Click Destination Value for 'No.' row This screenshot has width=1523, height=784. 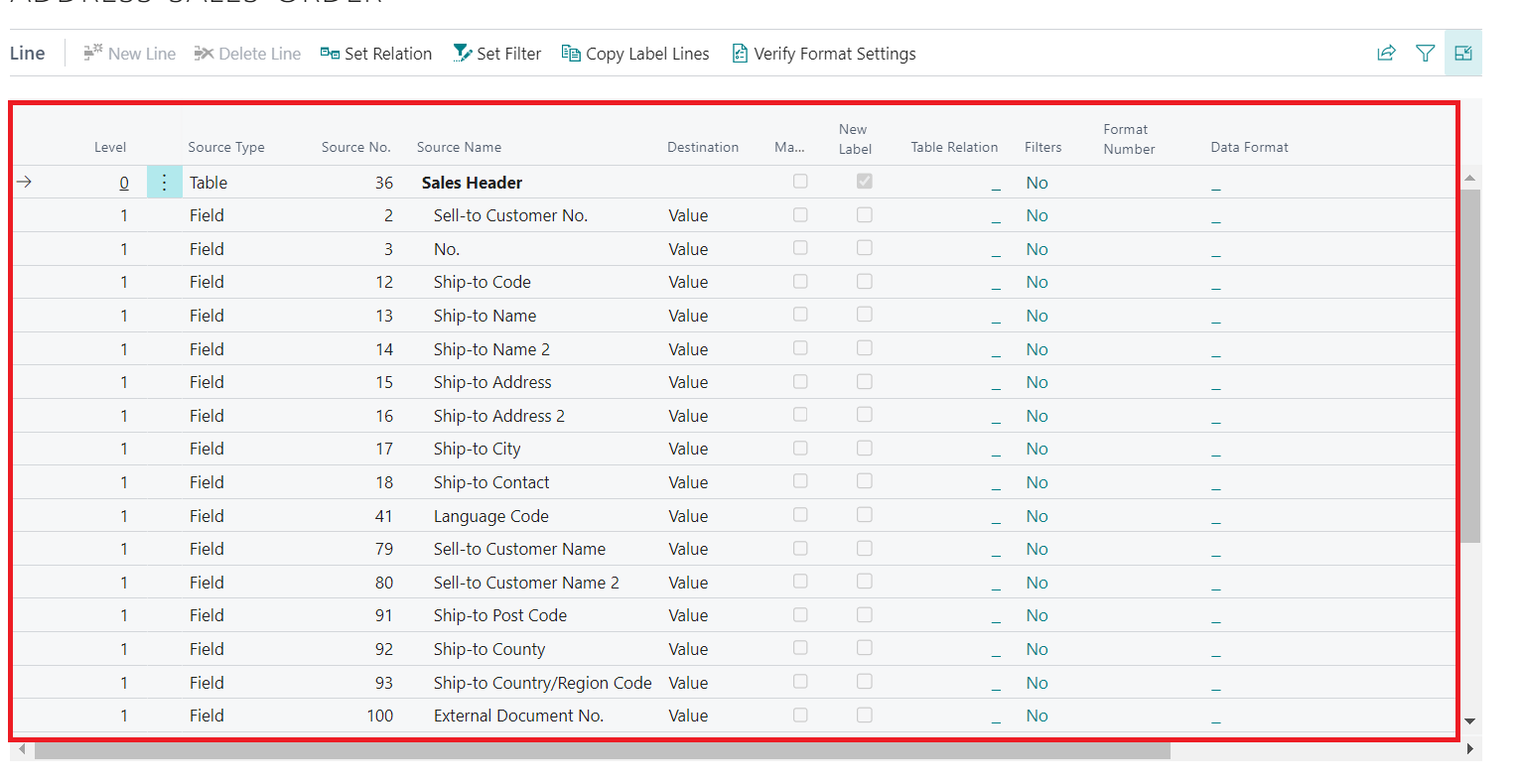(x=688, y=249)
